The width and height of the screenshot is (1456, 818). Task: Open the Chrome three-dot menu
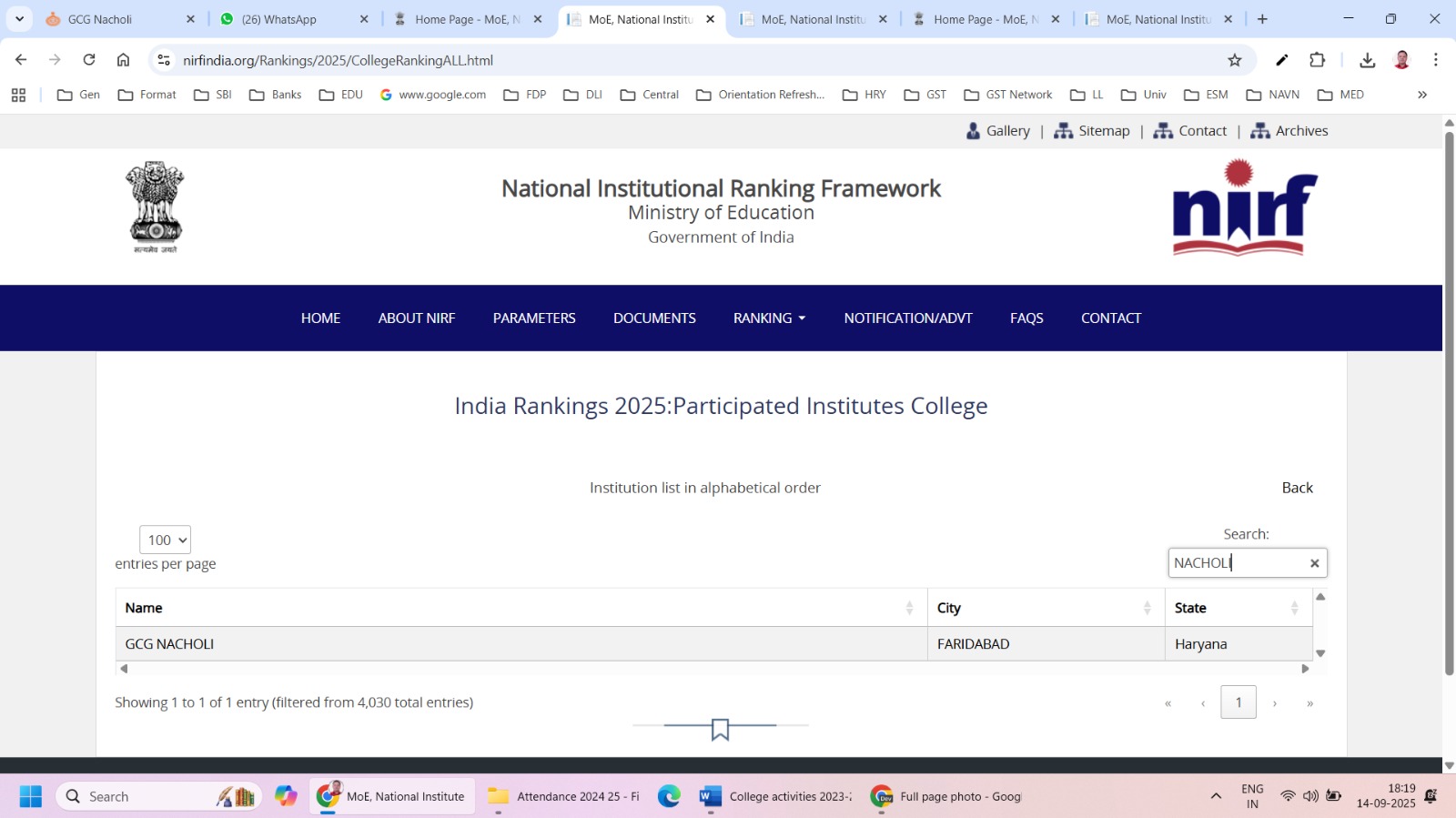1436,60
